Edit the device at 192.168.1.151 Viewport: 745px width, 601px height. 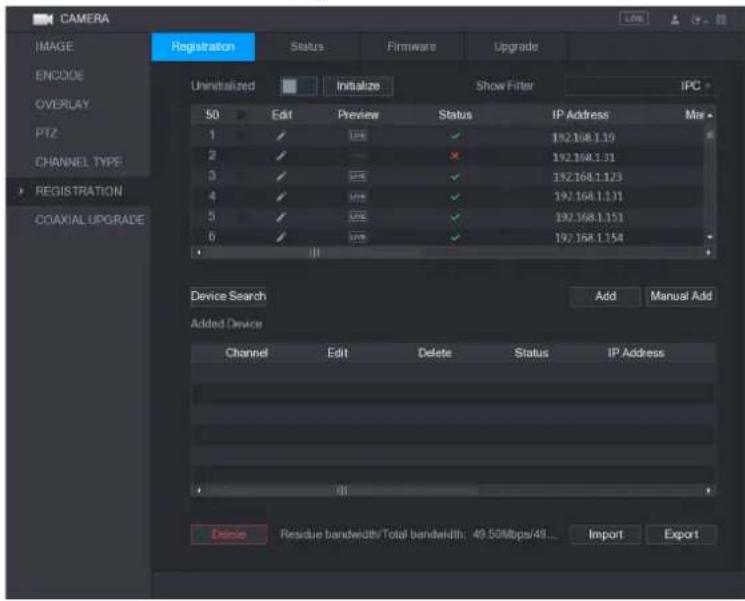[281, 217]
